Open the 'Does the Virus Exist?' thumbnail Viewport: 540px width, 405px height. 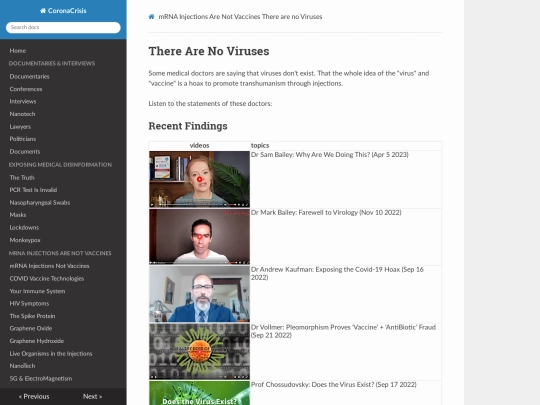199,393
